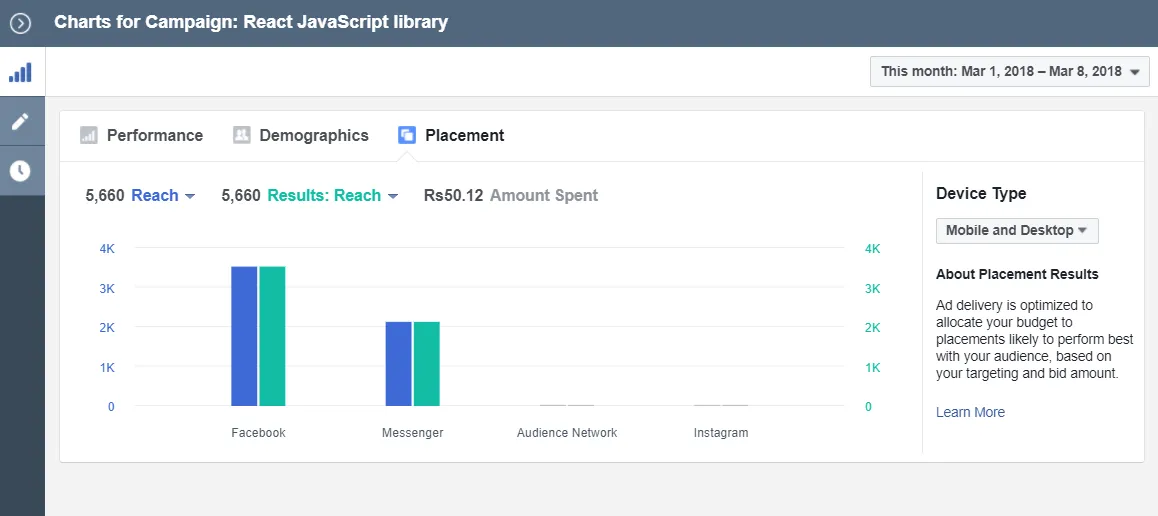Open the bar chart view in sidebar

[21, 72]
